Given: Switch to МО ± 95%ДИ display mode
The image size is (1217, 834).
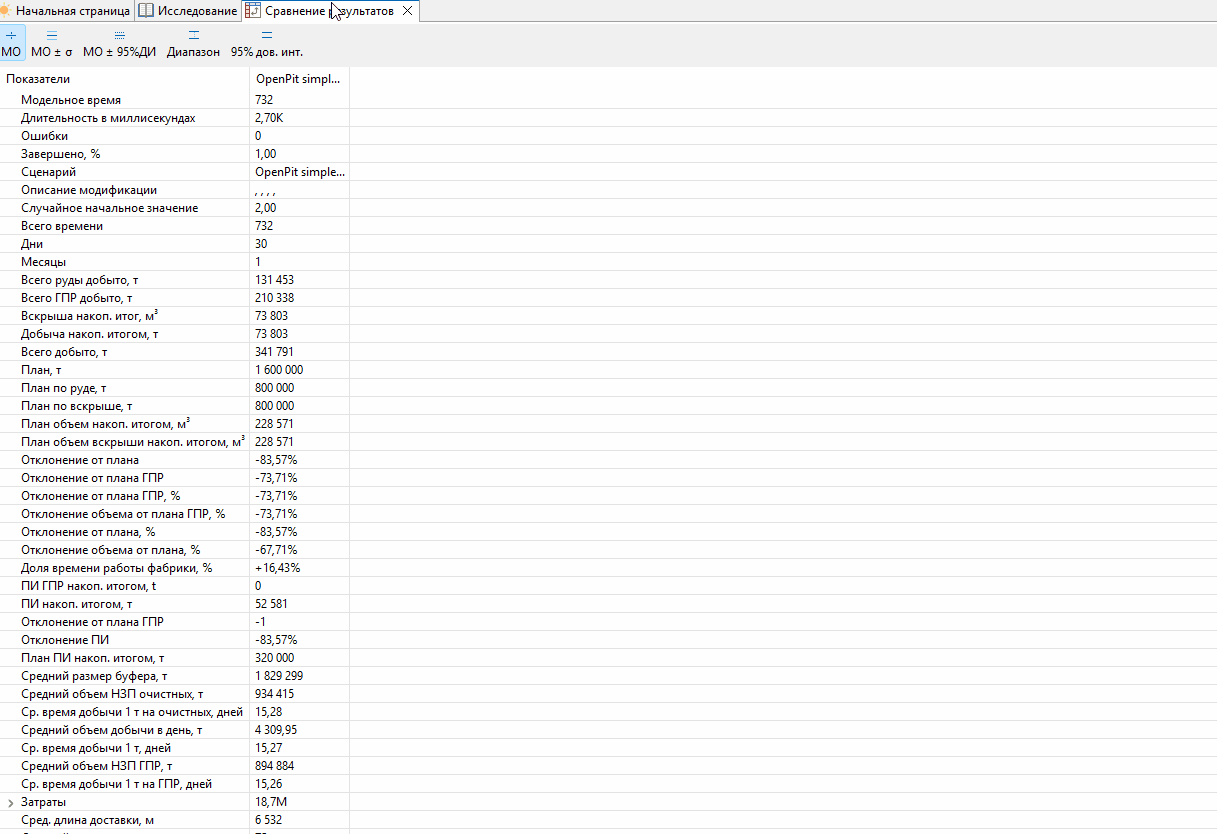Looking at the screenshot, I should point(119,43).
